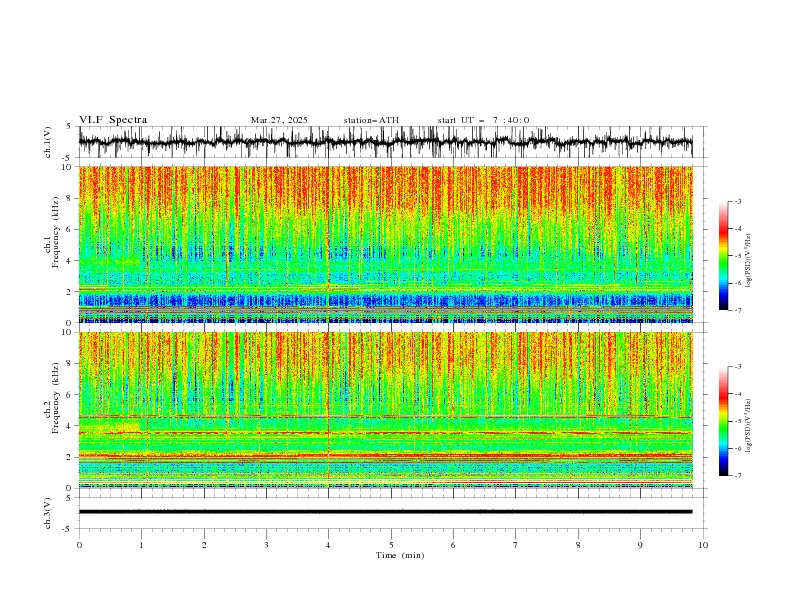Image resolution: width=792 pixels, height=612 pixels.
Task: Click the ch.2 spectrogram color bar
Action: click(723, 421)
